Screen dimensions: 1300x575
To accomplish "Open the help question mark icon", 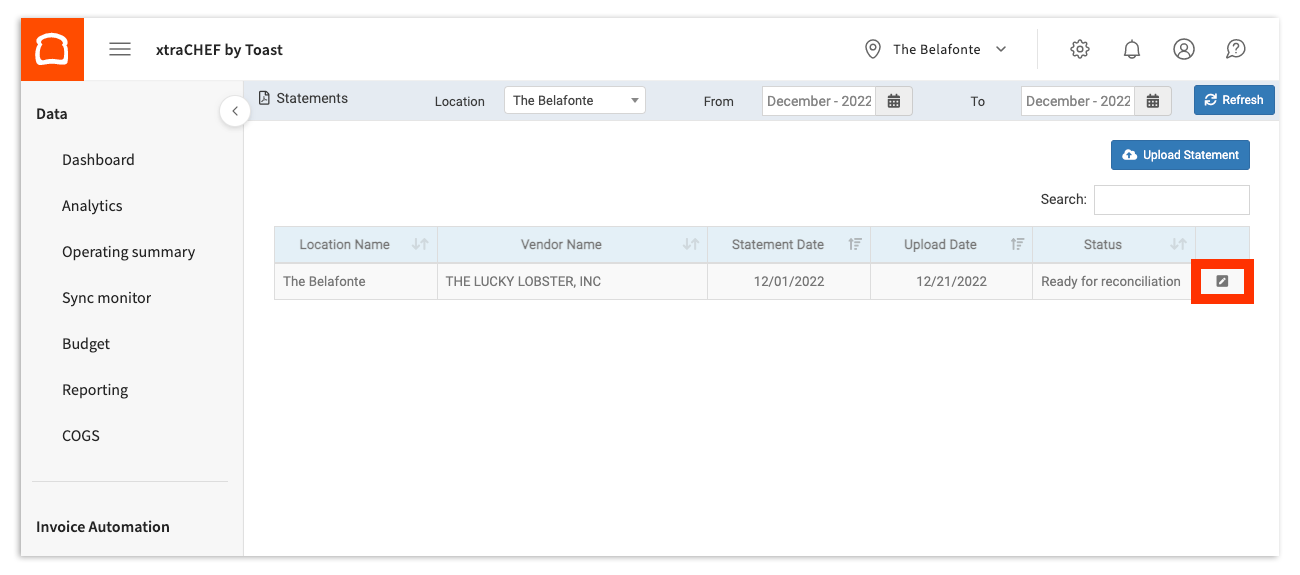I will click(x=1236, y=49).
